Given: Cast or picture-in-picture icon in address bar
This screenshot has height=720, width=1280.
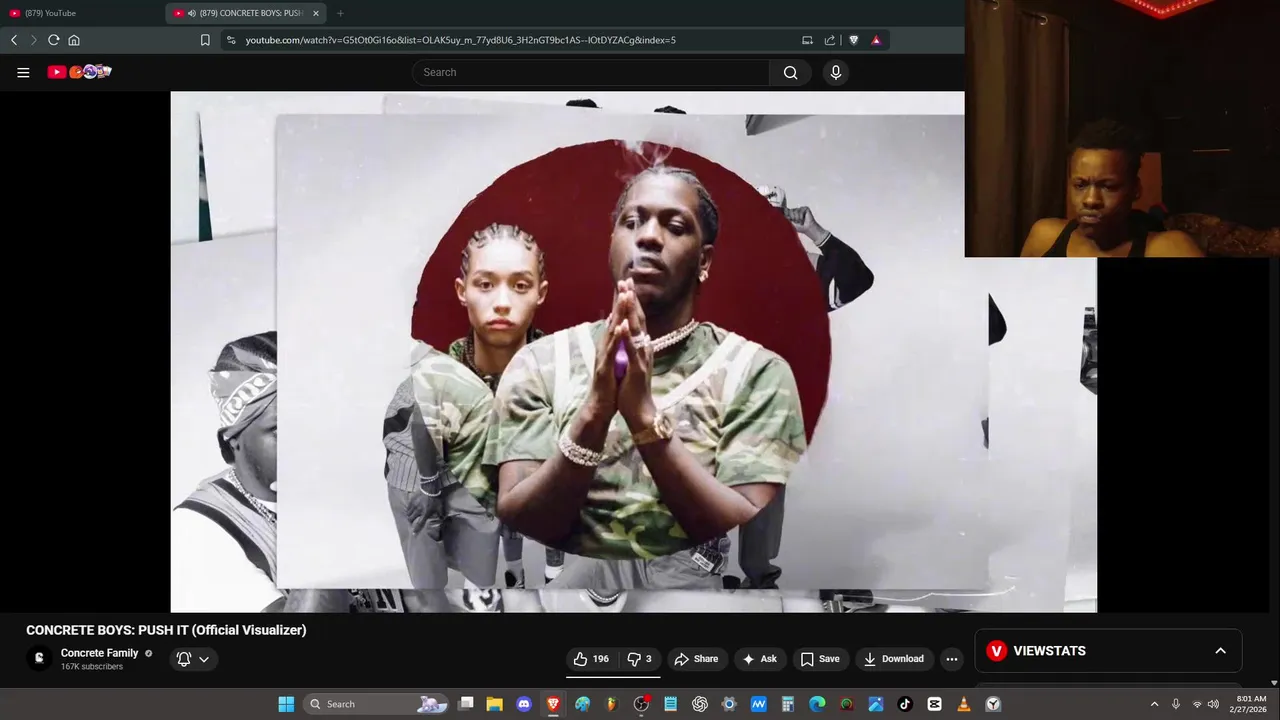Looking at the screenshot, I should pos(807,40).
